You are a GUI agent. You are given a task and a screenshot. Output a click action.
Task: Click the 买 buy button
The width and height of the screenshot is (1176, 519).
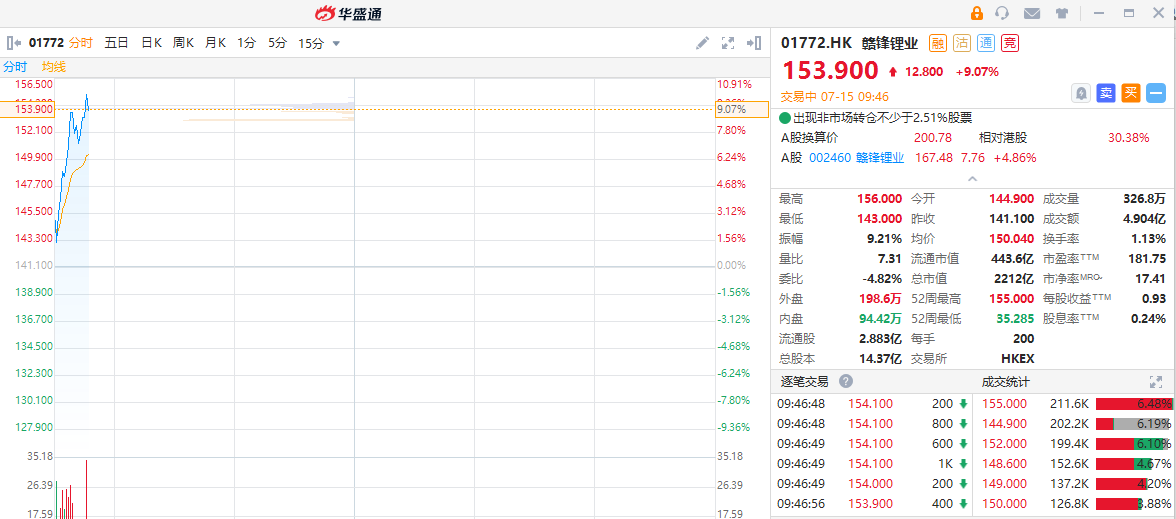(1131, 93)
